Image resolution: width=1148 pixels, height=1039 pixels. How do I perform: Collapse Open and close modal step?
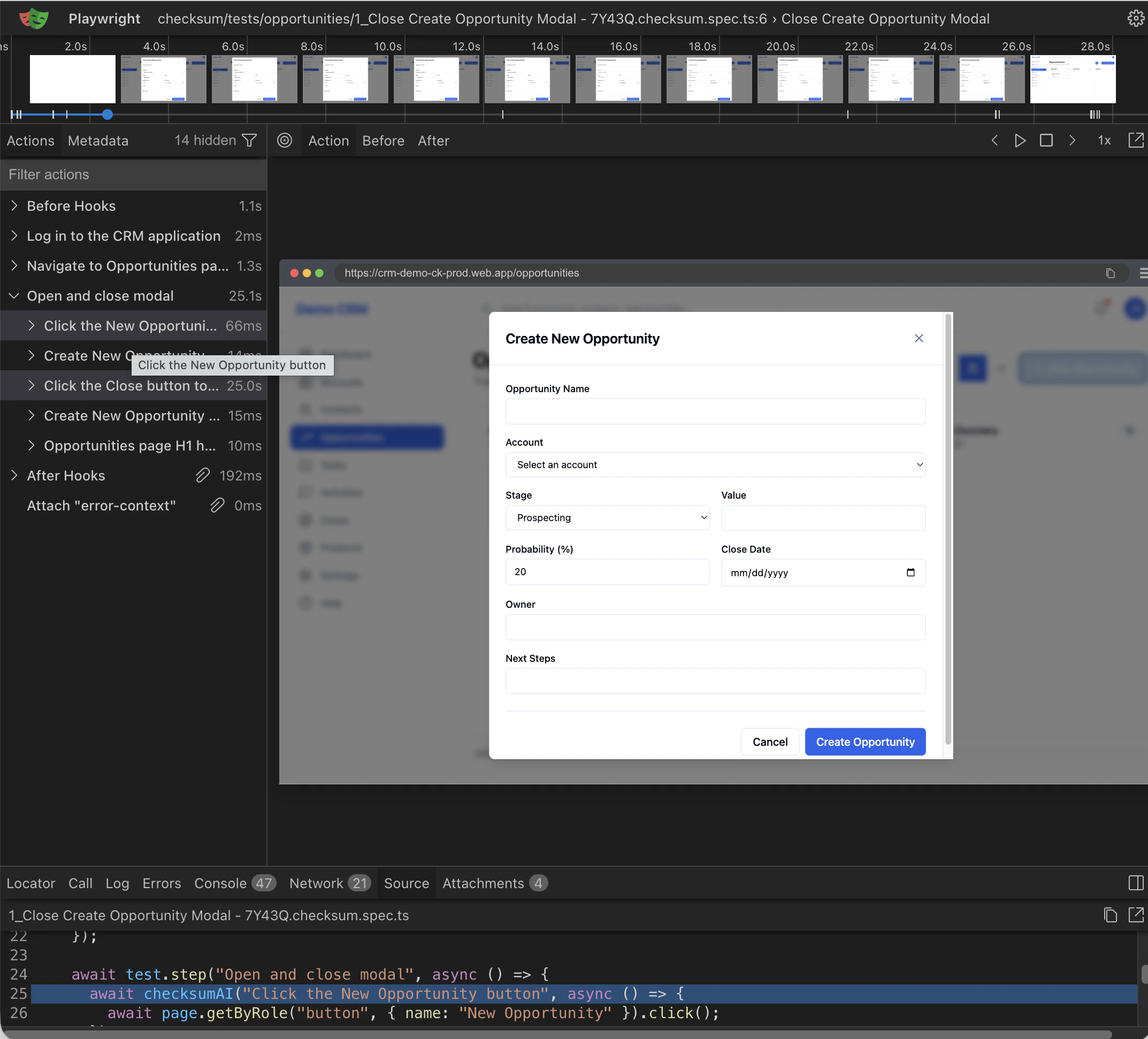point(15,296)
